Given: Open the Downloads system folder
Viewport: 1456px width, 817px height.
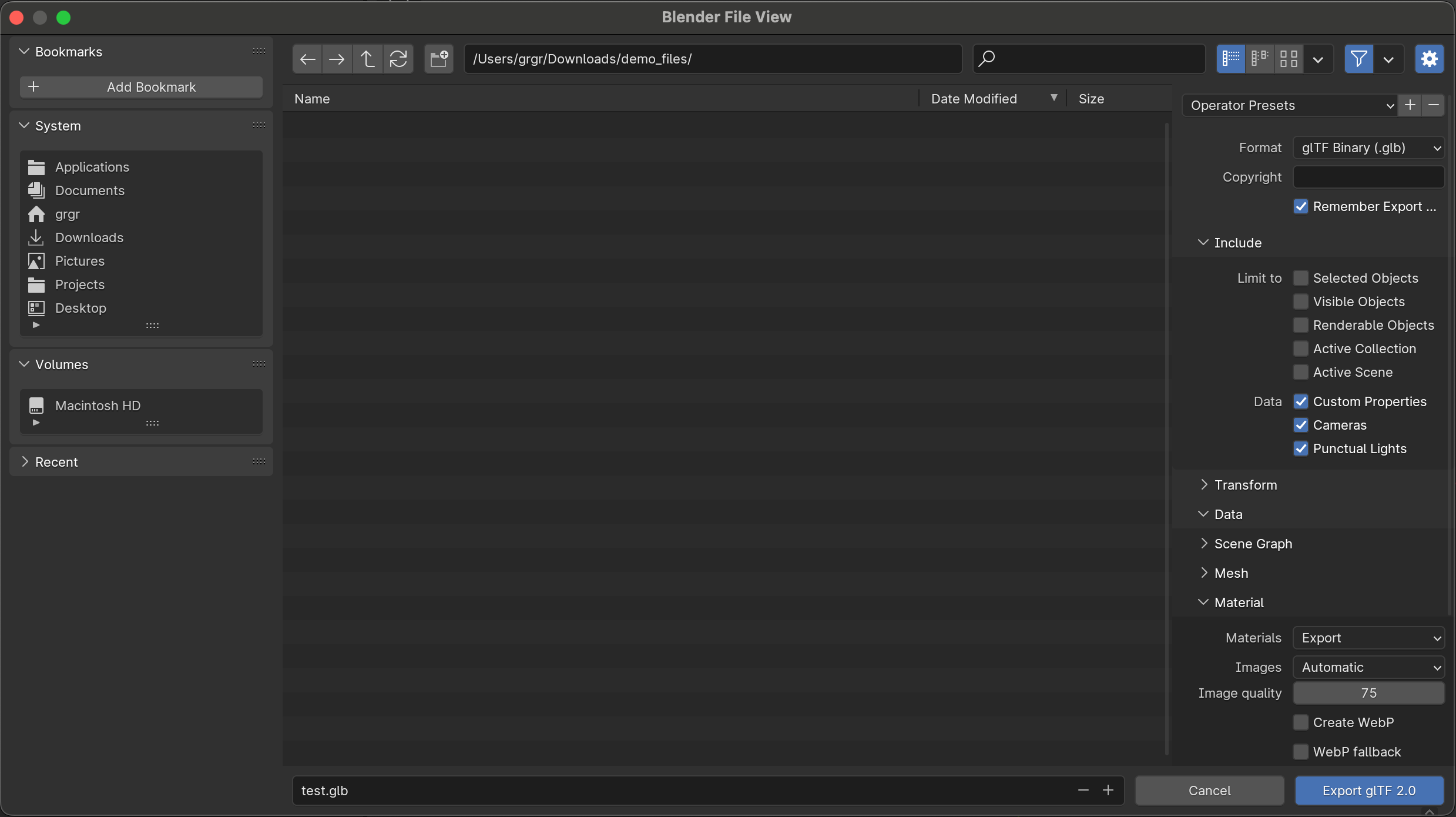Looking at the screenshot, I should click(x=89, y=237).
